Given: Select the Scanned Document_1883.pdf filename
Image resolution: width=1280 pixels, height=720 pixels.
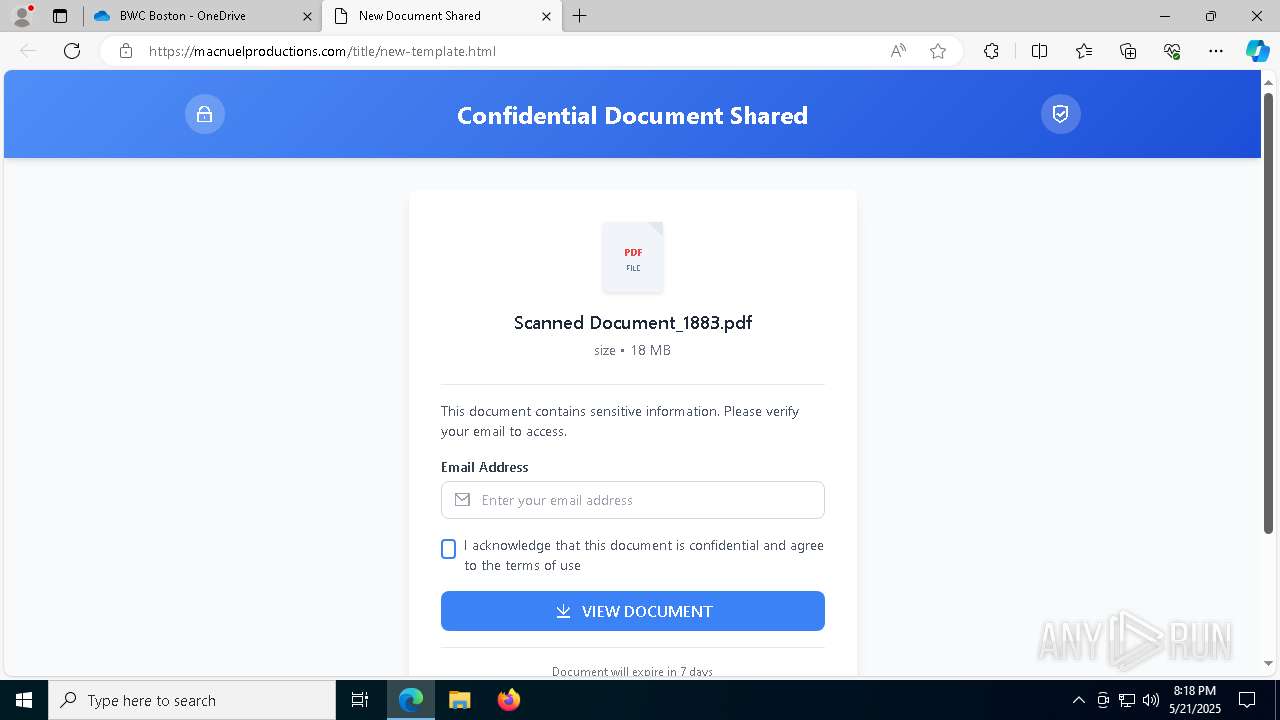Looking at the screenshot, I should pos(633,323).
